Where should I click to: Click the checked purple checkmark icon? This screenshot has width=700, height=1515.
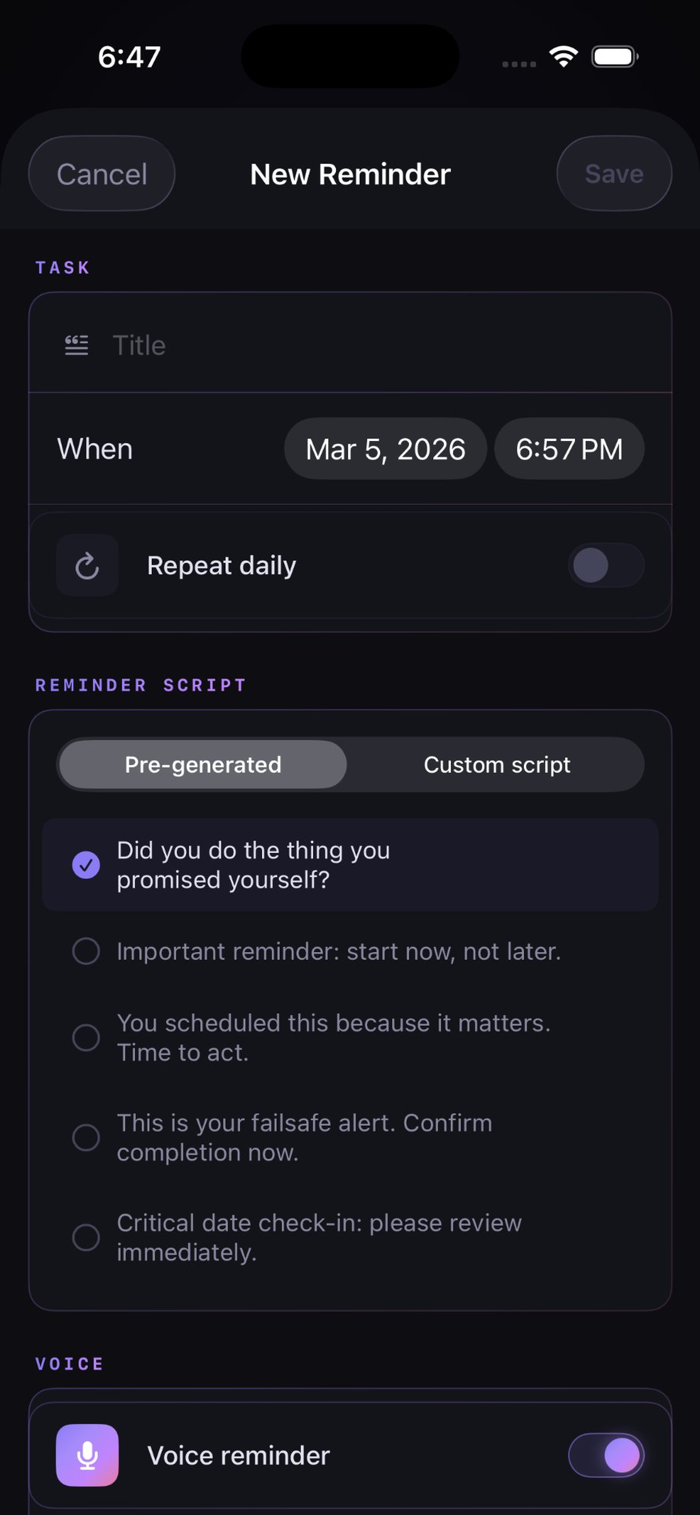[x=86, y=865]
